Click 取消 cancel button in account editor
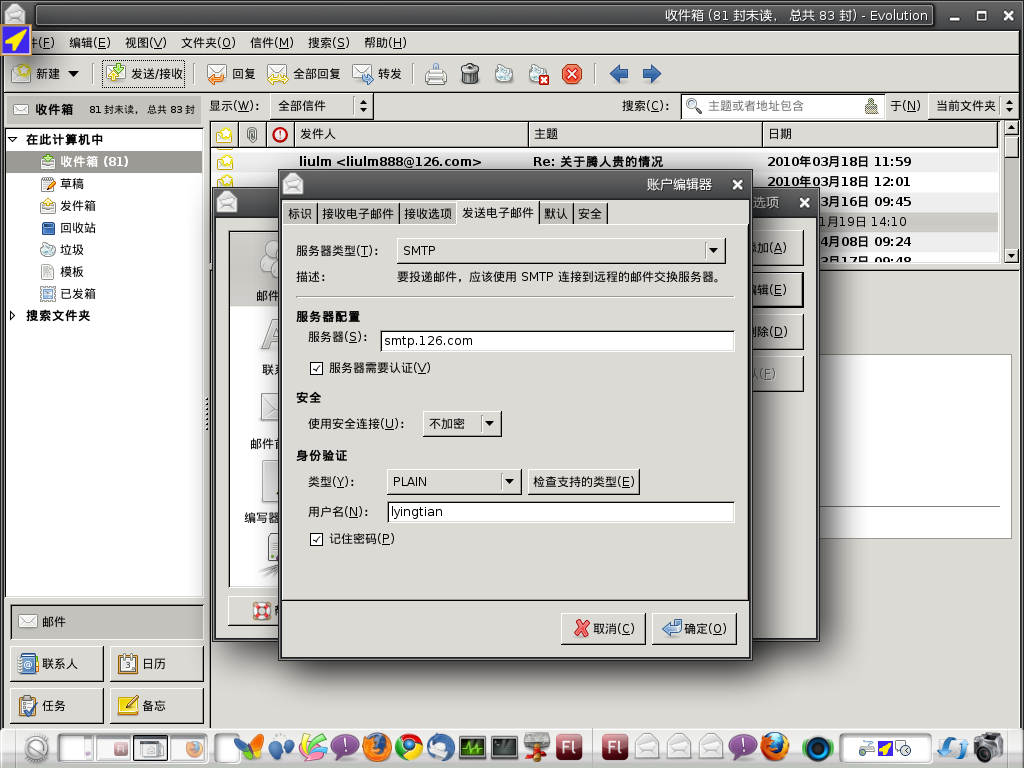Image resolution: width=1024 pixels, height=768 pixels. coord(603,629)
